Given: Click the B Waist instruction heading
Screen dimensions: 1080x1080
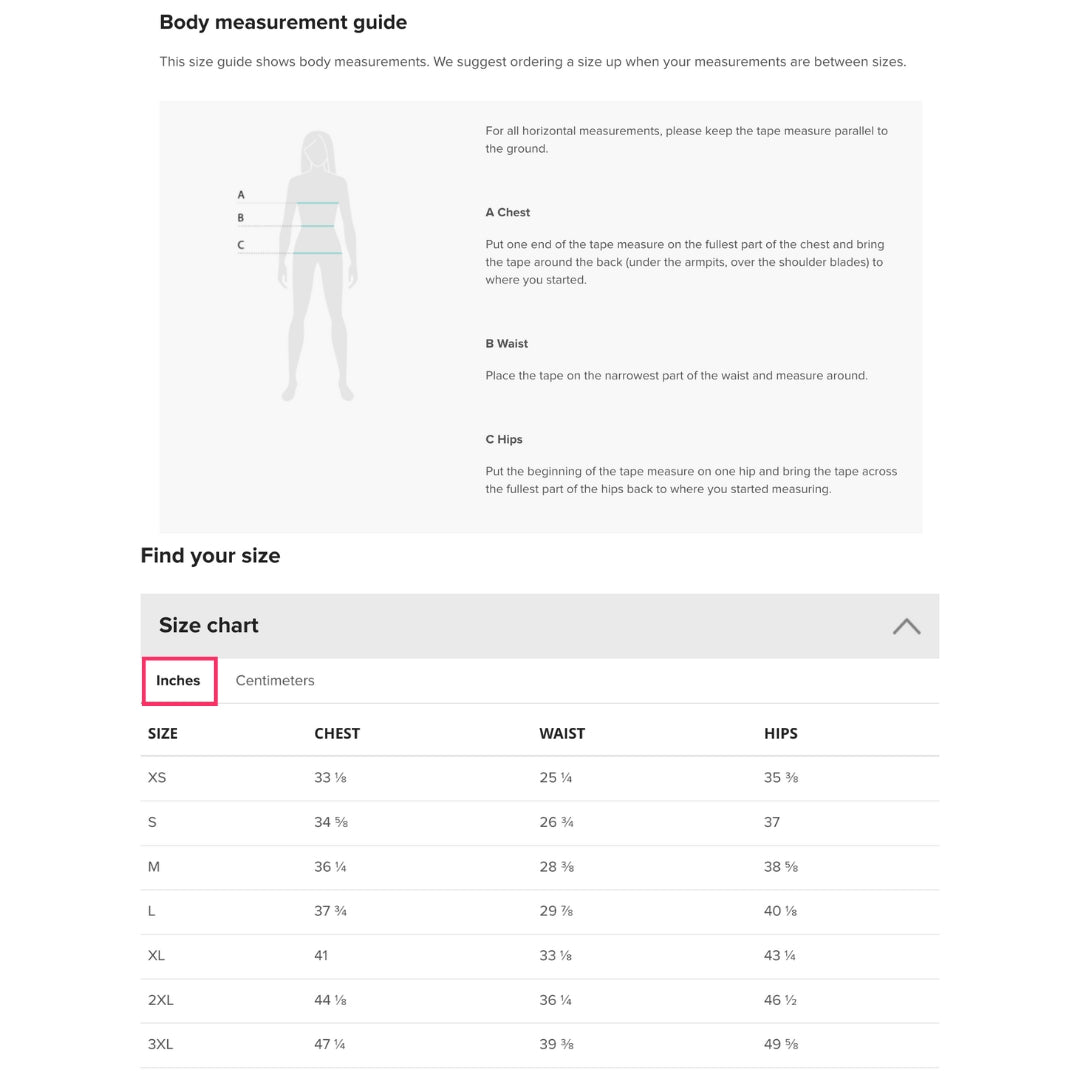Looking at the screenshot, I should tap(507, 344).
